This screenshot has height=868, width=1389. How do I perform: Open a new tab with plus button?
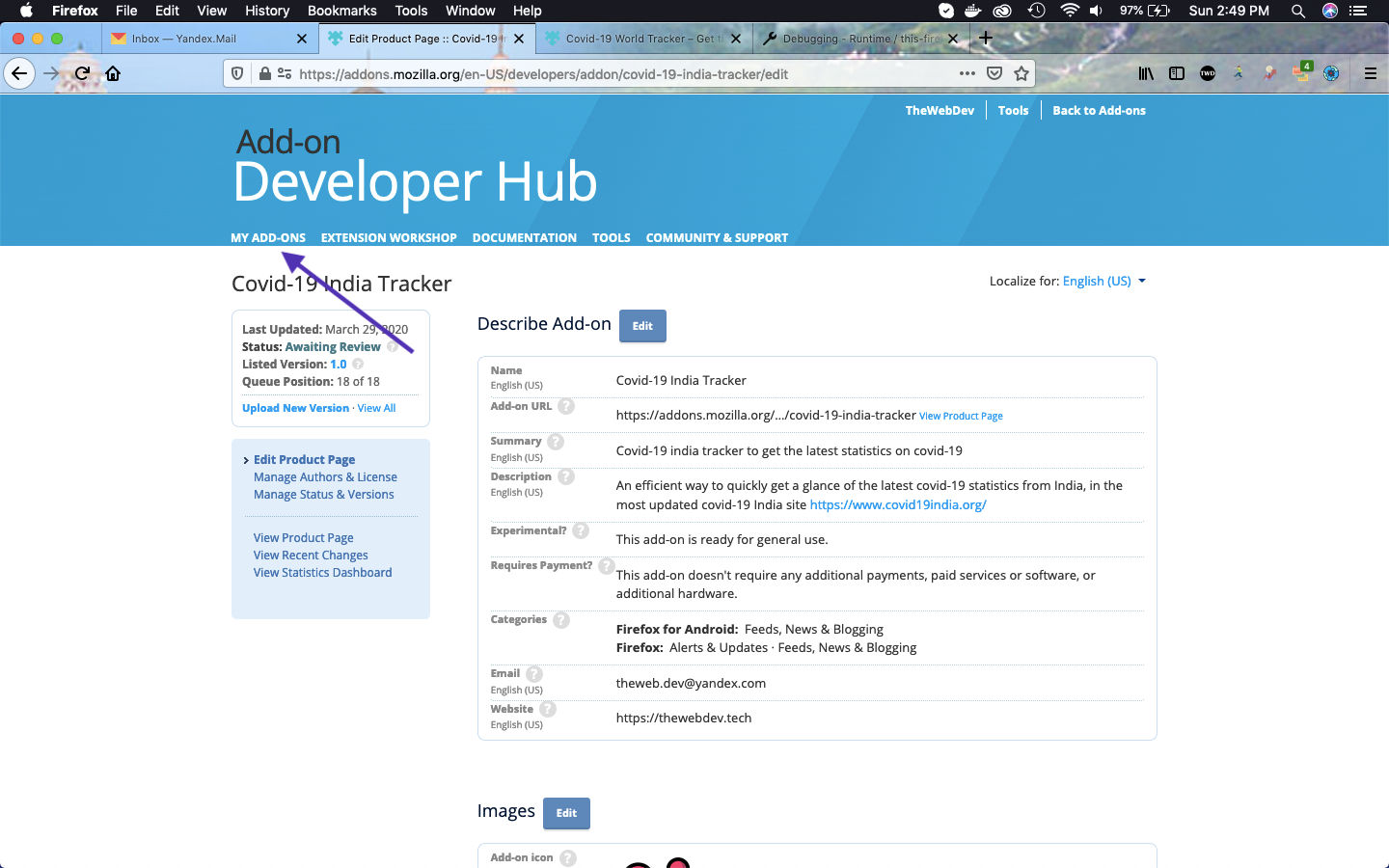click(x=986, y=39)
